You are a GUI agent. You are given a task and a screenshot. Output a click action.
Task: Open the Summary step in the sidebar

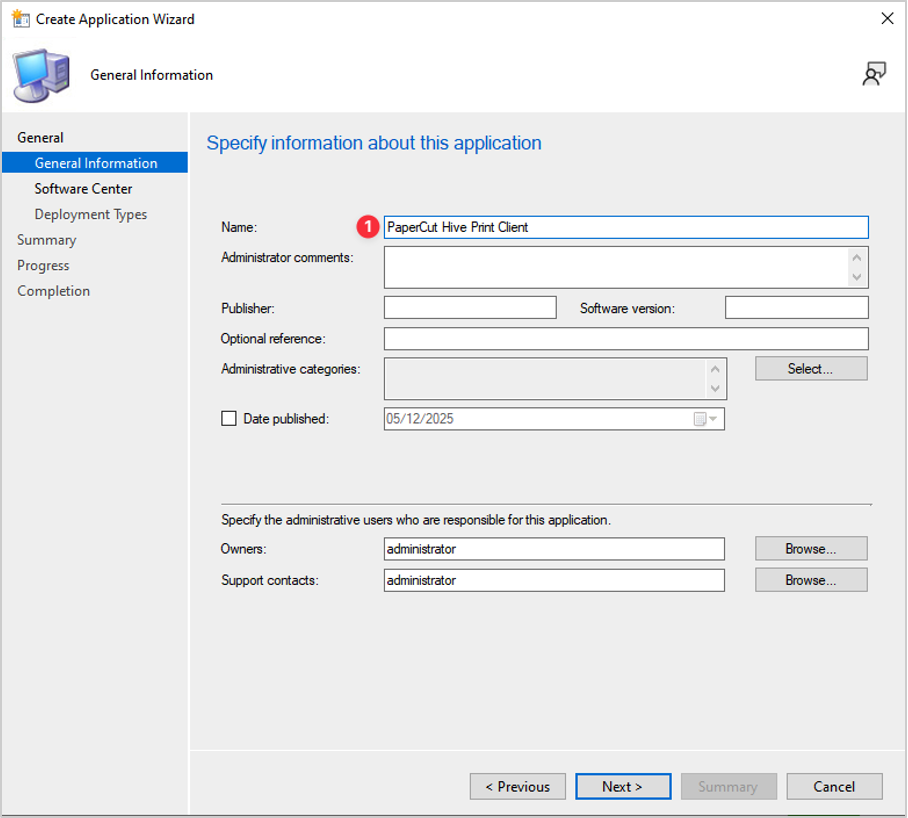46,240
